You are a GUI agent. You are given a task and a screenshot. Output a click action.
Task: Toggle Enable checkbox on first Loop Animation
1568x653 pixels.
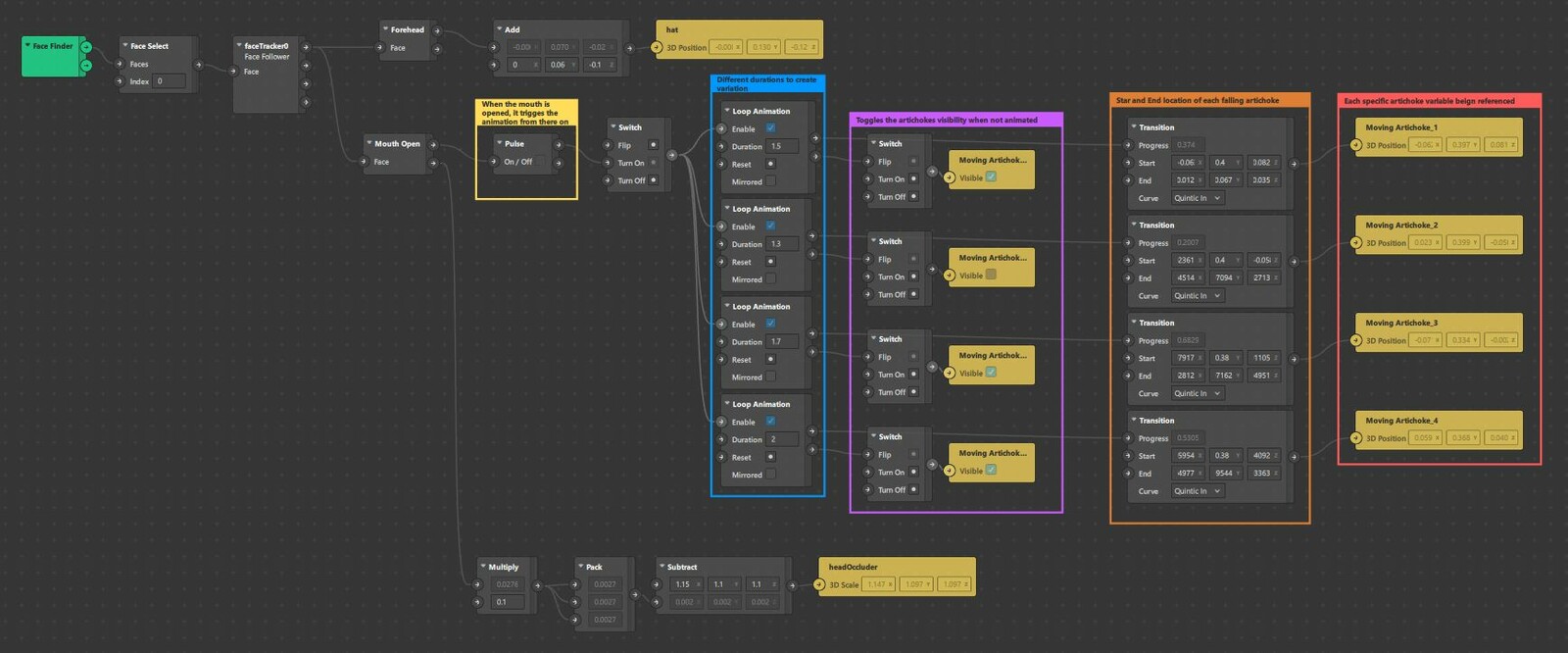[x=770, y=128]
